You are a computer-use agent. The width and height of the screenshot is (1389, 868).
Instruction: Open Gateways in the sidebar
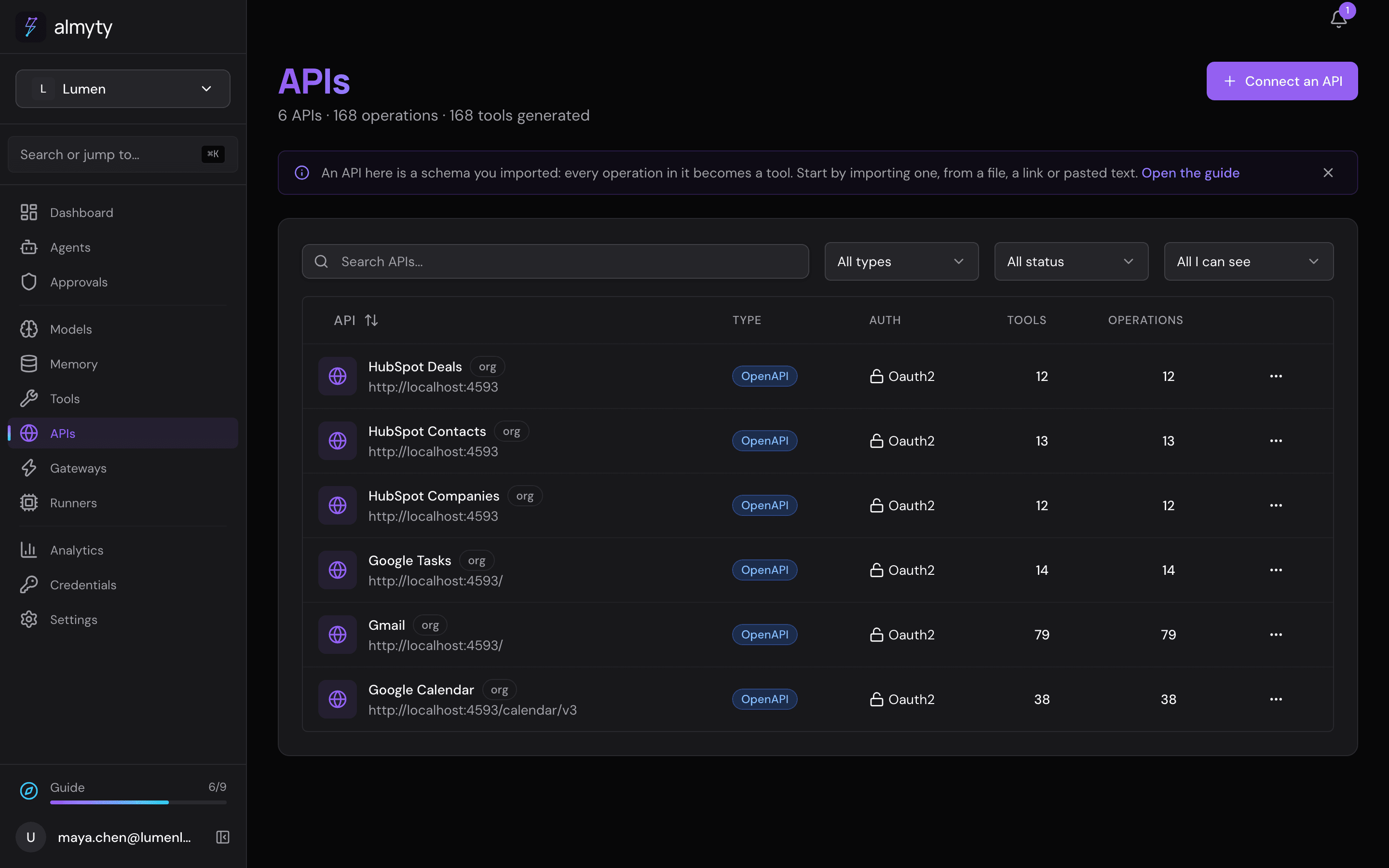pos(123,468)
